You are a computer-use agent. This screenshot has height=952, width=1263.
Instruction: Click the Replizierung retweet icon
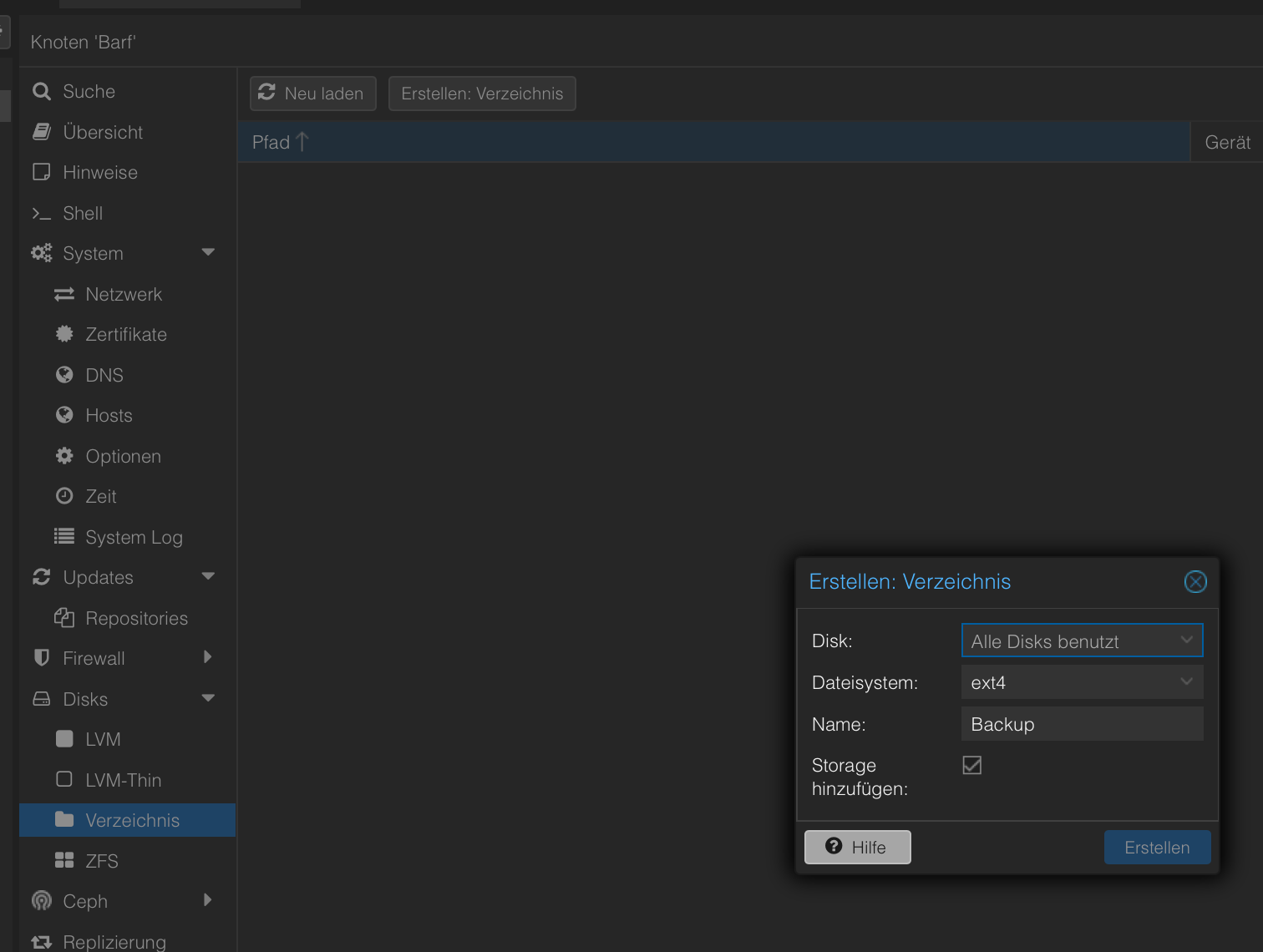pos(42,942)
